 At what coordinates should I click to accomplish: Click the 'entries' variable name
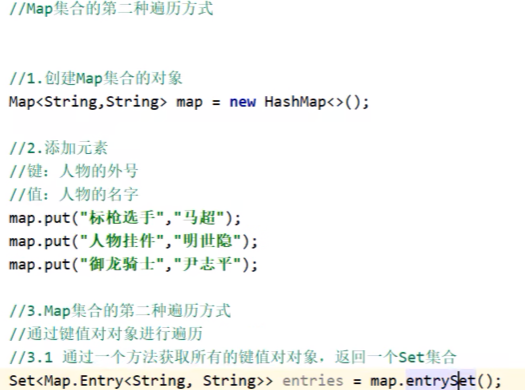[x=313, y=381]
